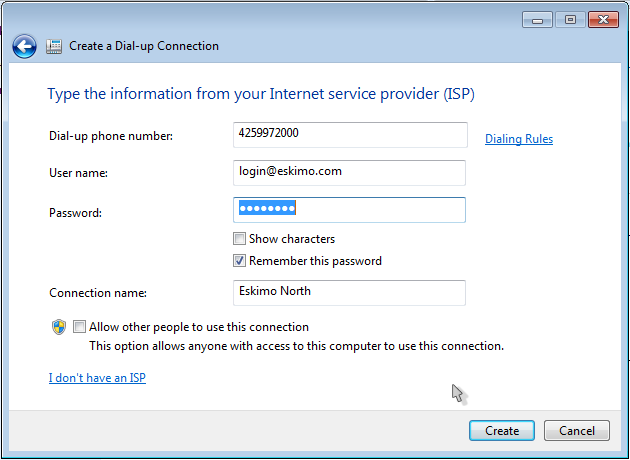
Task: Focus the Dial-up phone number field
Action: click(350, 135)
